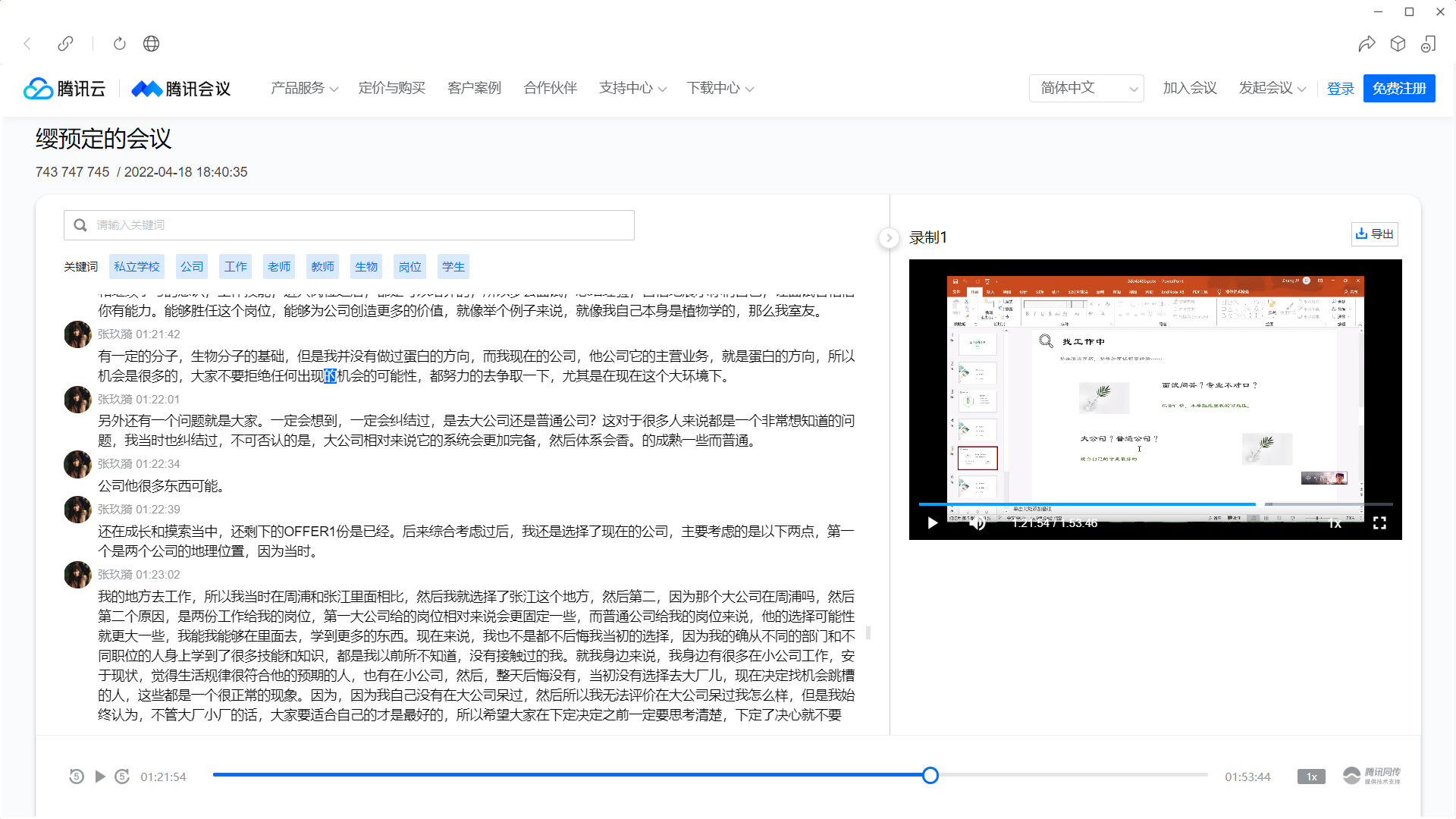Open the 简体中文 language dropdown
Screen dimensions: 1456x819
(x=1086, y=88)
